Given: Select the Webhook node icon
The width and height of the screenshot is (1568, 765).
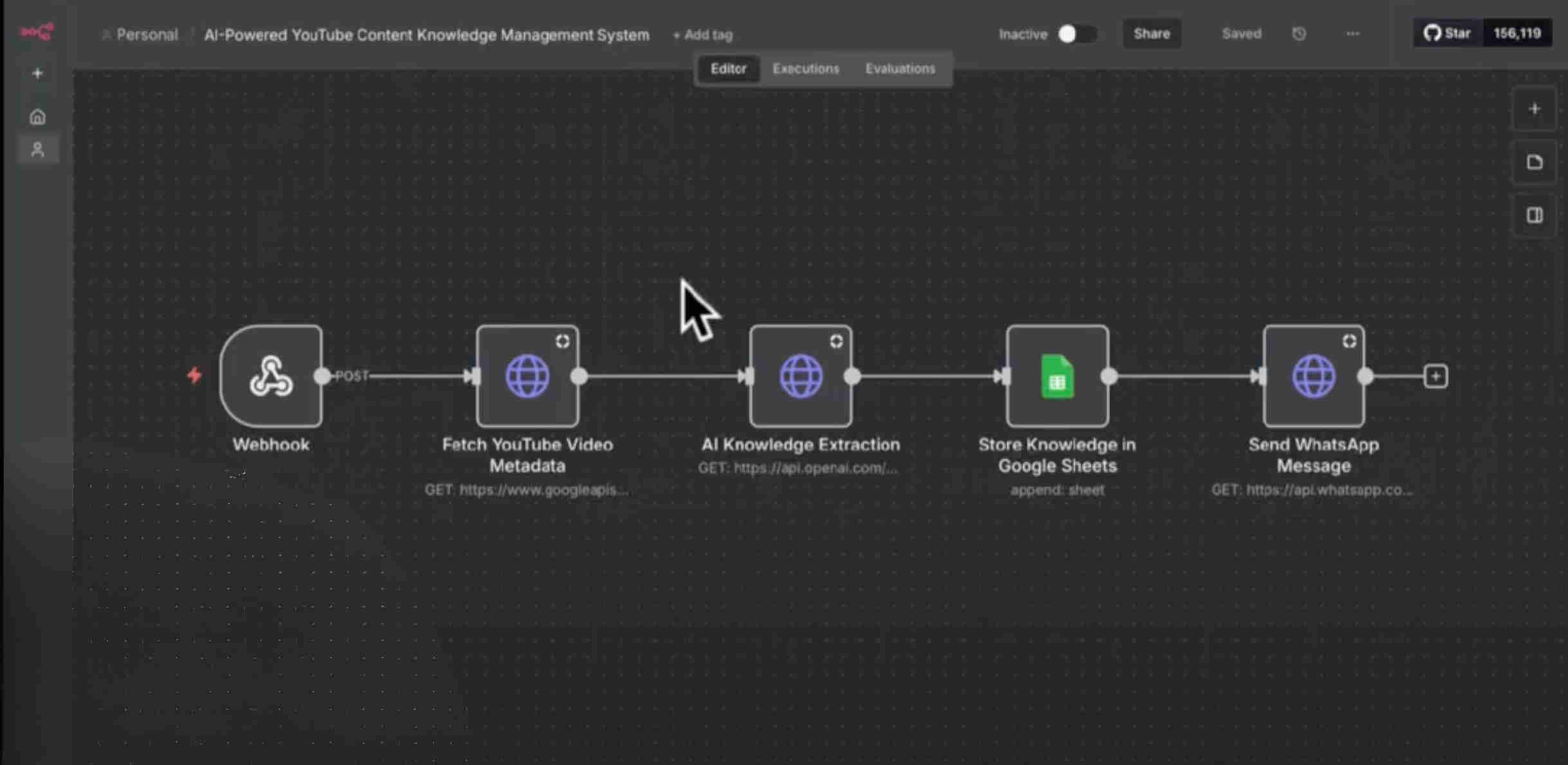Looking at the screenshot, I should 271,376.
